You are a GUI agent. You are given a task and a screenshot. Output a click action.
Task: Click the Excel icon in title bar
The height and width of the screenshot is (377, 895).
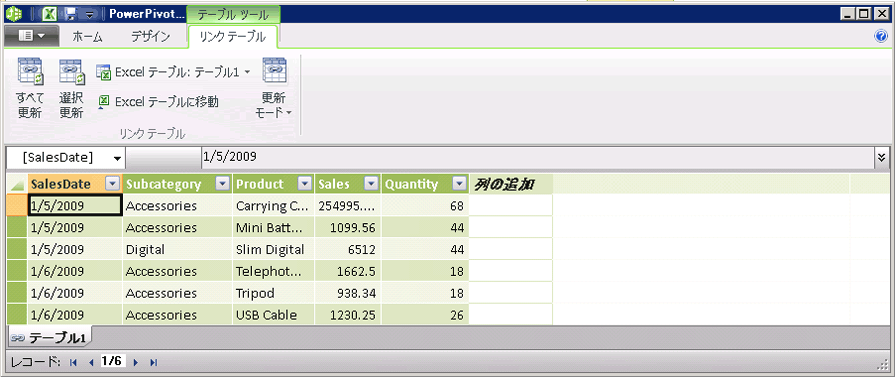pyautogui.click(x=51, y=13)
